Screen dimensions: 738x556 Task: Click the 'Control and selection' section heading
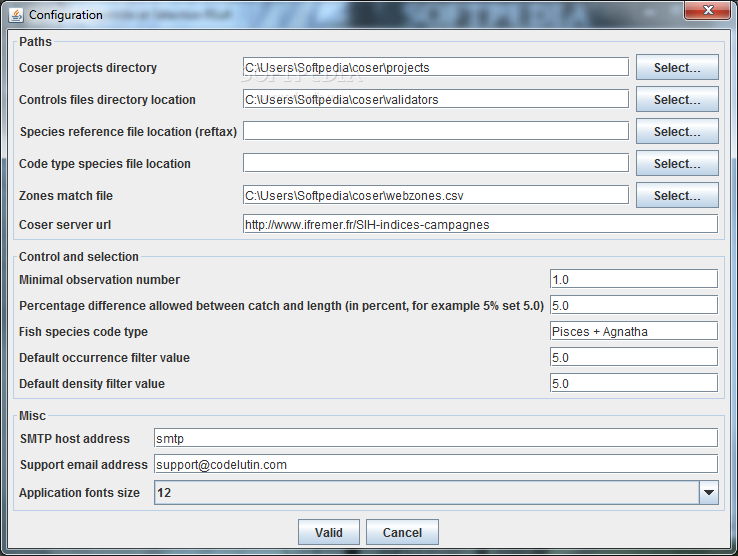79,257
